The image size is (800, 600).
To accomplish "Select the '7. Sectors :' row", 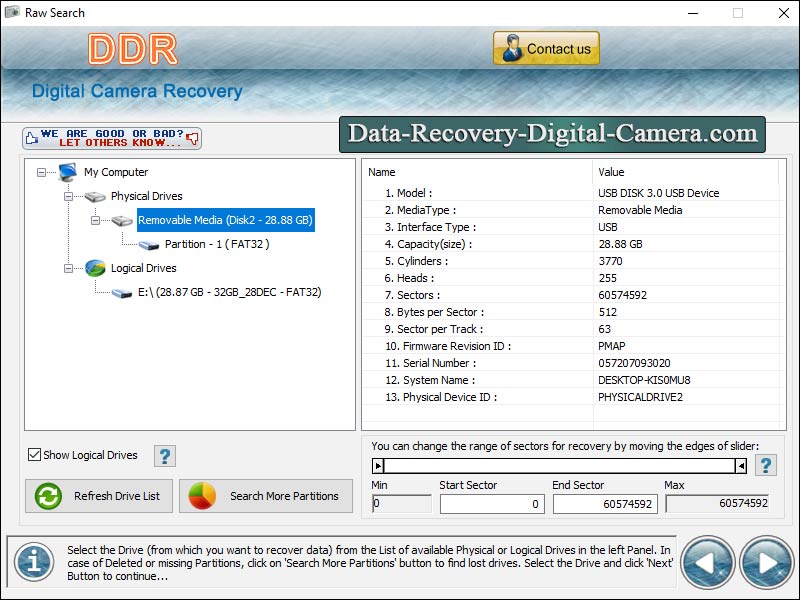I will 571,295.
